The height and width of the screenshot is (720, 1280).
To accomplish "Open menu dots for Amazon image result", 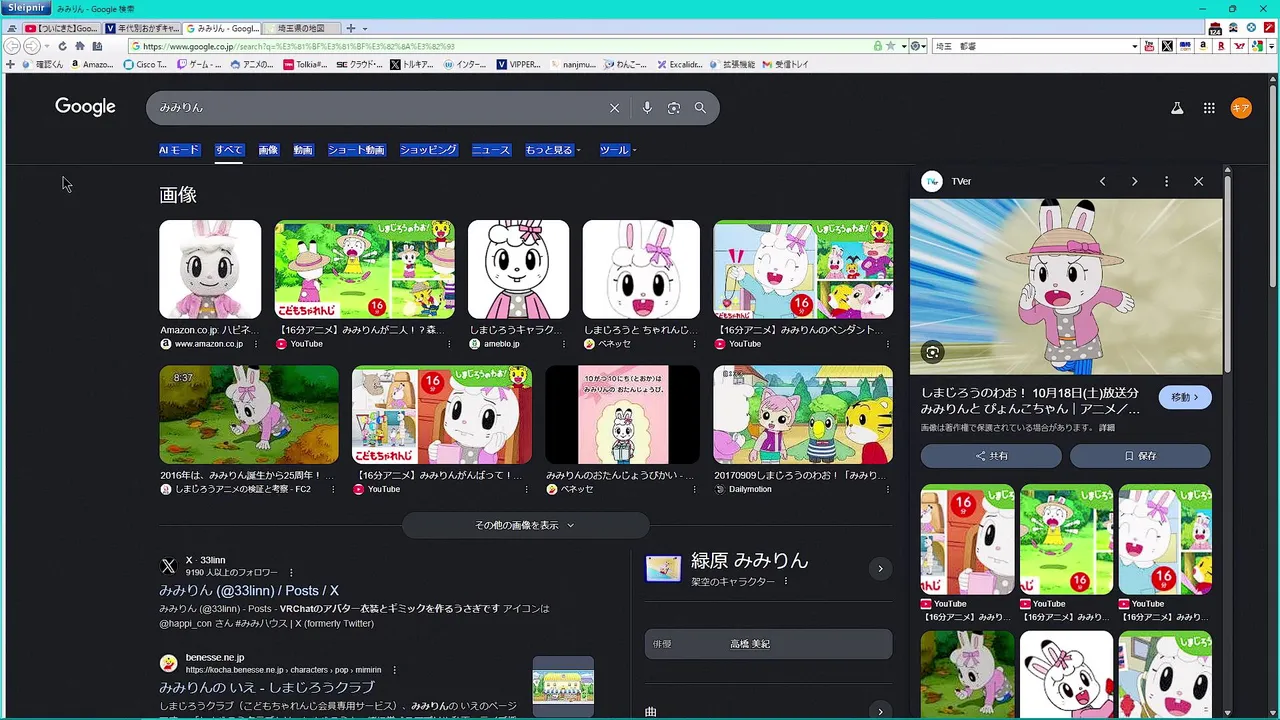I will point(255,344).
